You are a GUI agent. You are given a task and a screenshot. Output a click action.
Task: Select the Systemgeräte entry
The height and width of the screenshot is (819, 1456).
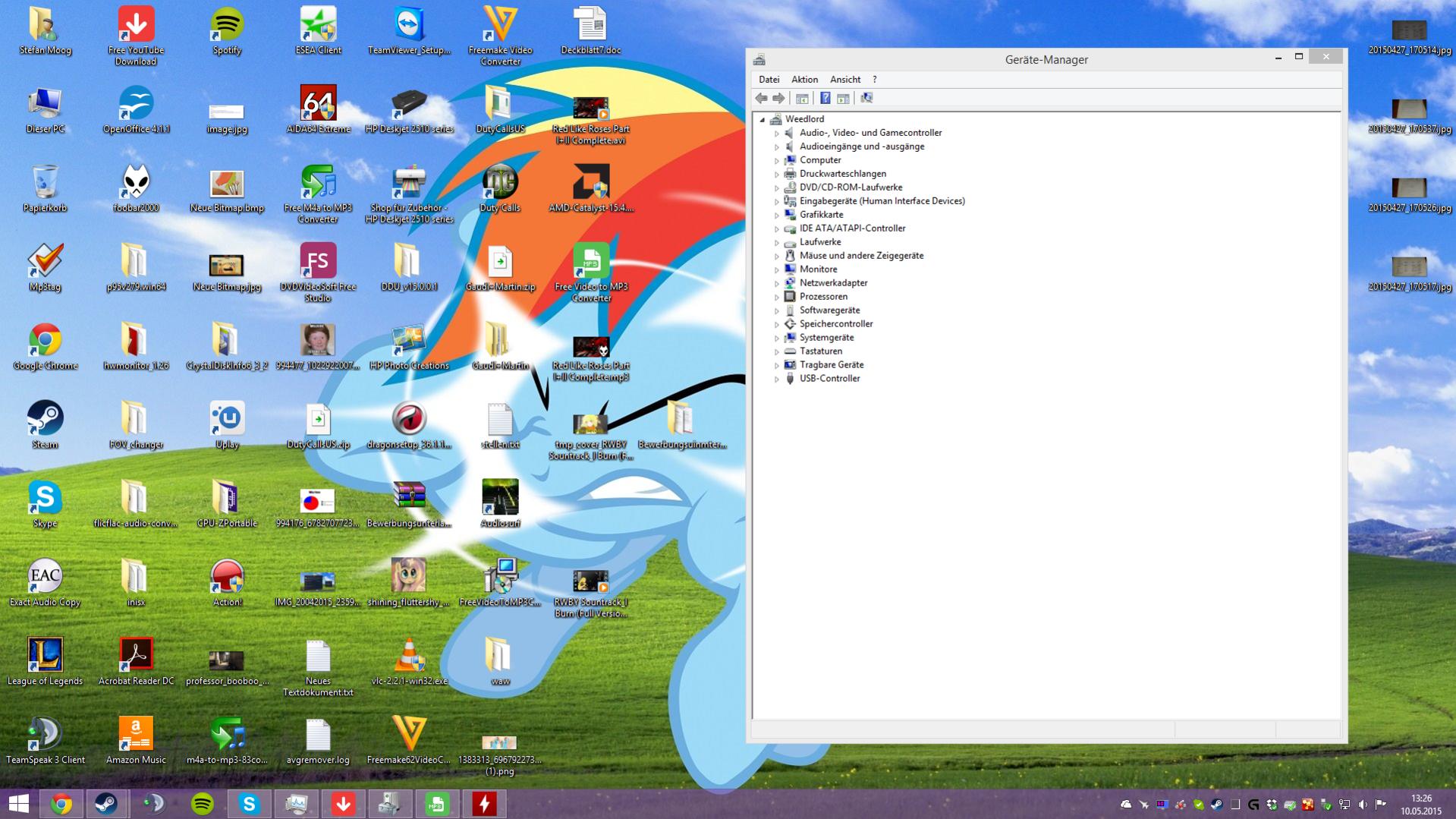click(x=826, y=338)
